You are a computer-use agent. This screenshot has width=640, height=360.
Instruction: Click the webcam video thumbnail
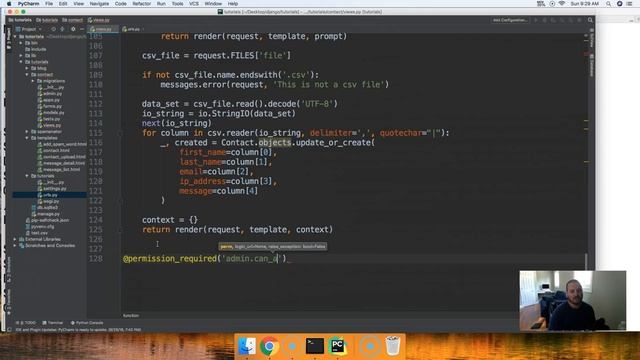573,300
